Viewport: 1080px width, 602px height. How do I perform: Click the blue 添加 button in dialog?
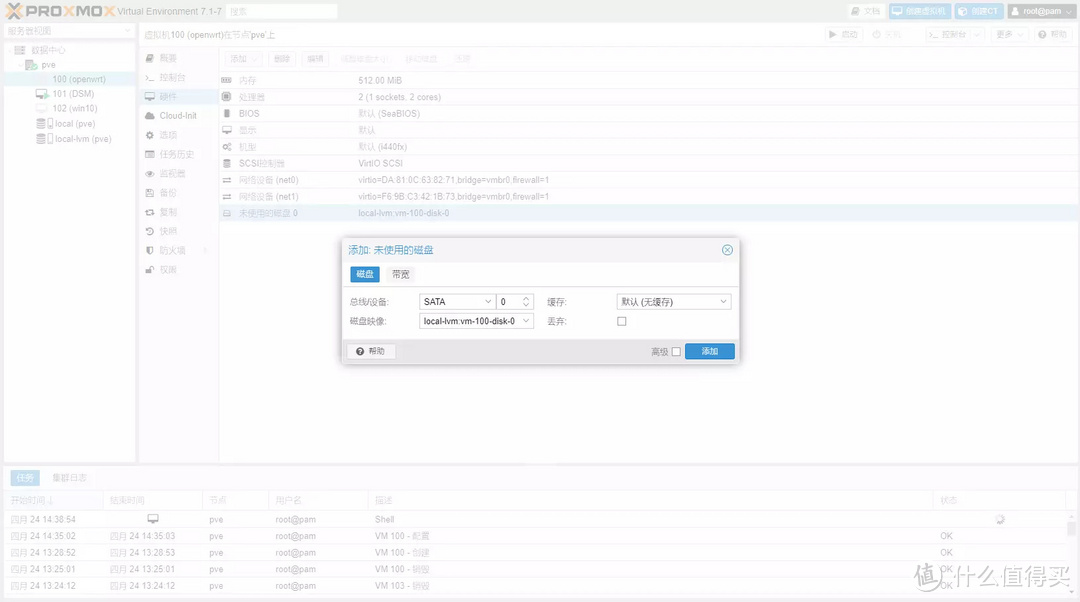(x=709, y=351)
